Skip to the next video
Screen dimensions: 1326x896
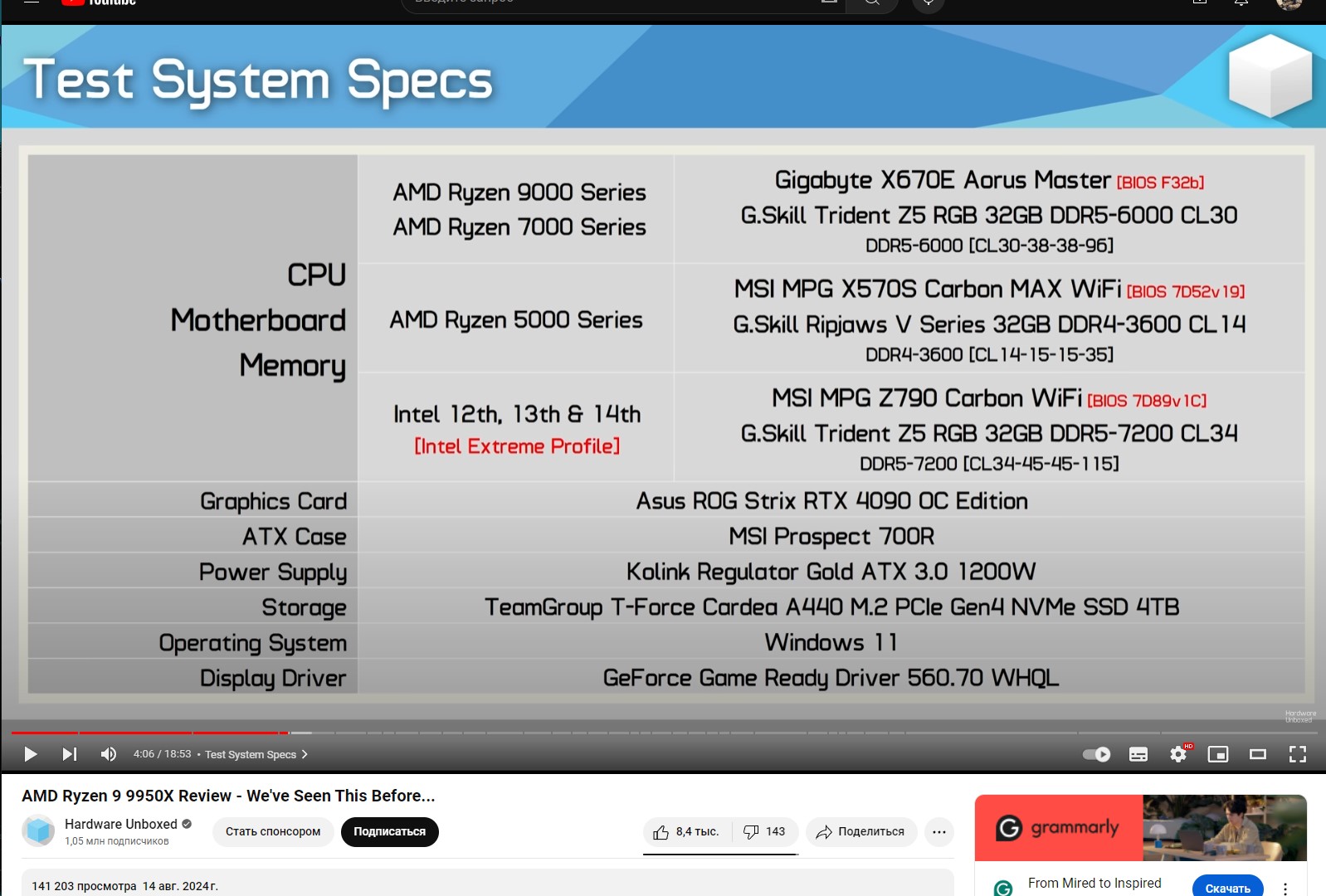pos(70,754)
